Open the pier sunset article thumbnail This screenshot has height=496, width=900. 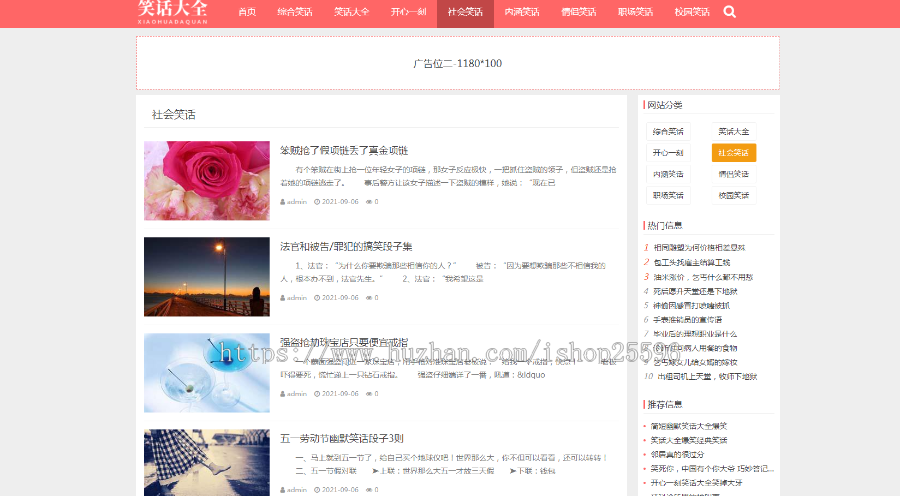click(x=207, y=277)
